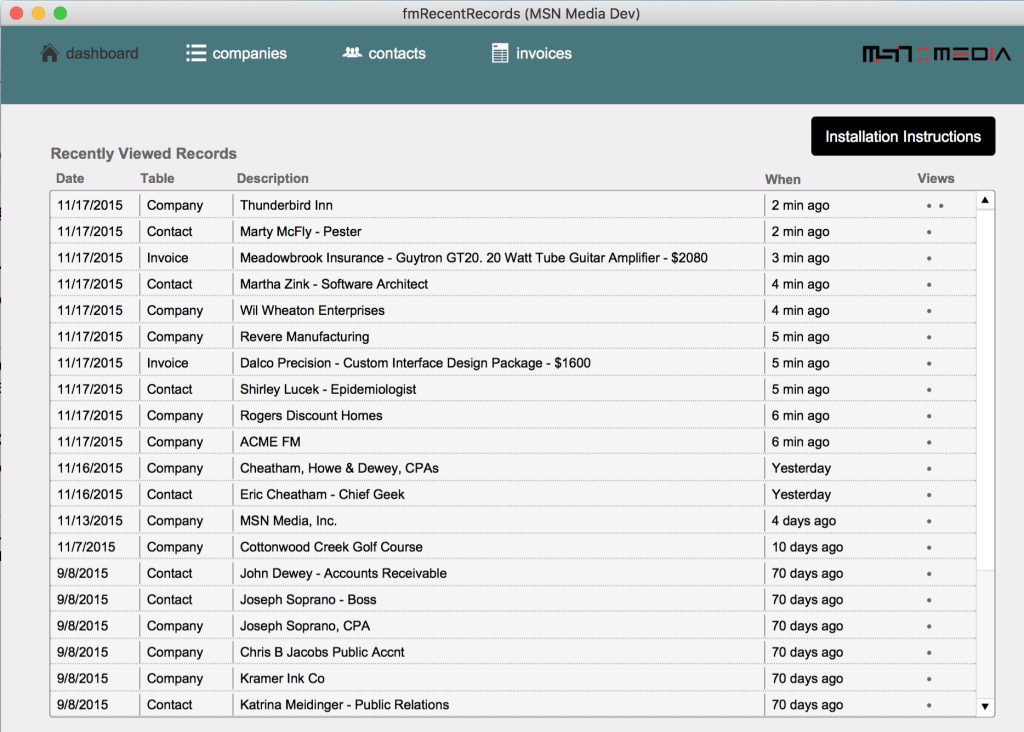Open Cottonwood Creek Golf Course
This screenshot has width=1024, height=732.
click(513, 547)
